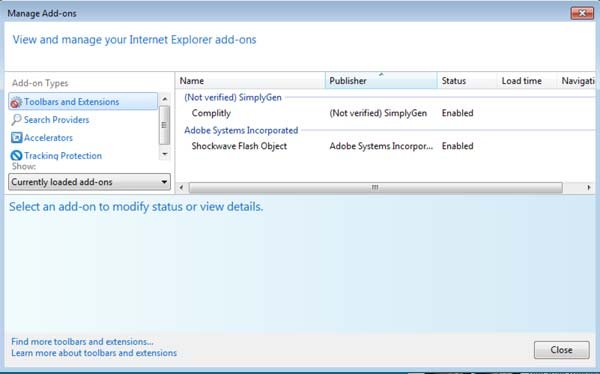Open the Currently loaded add-ons dropdown
Viewport: 600px width, 374px height.
tap(90, 182)
